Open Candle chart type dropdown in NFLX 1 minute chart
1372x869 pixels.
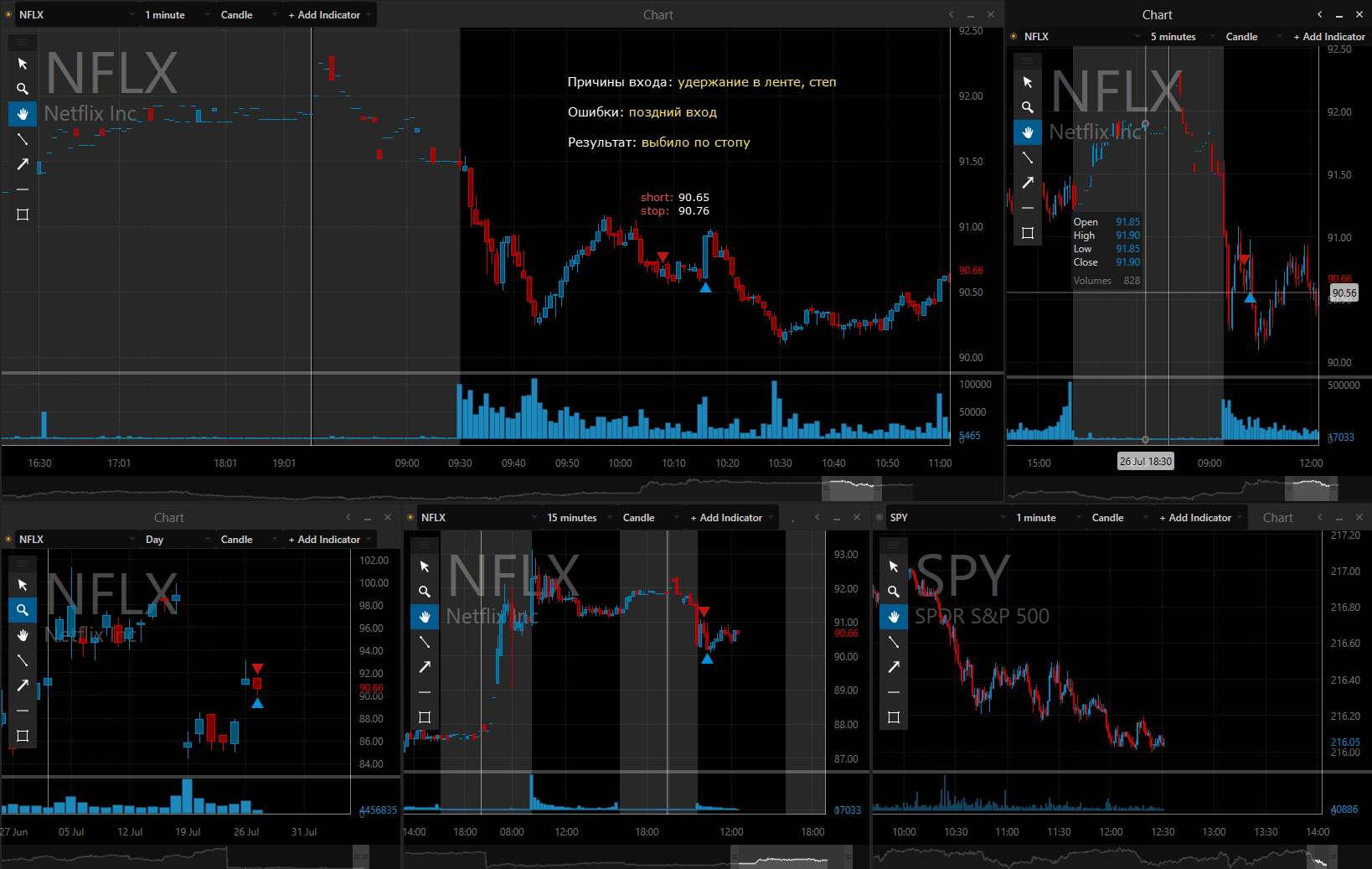click(249, 15)
